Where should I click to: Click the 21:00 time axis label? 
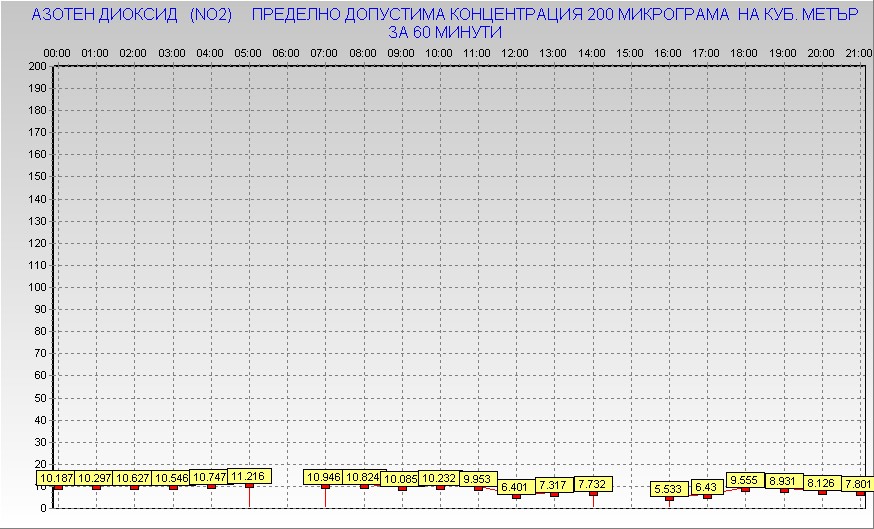pyautogui.click(x=858, y=52)
